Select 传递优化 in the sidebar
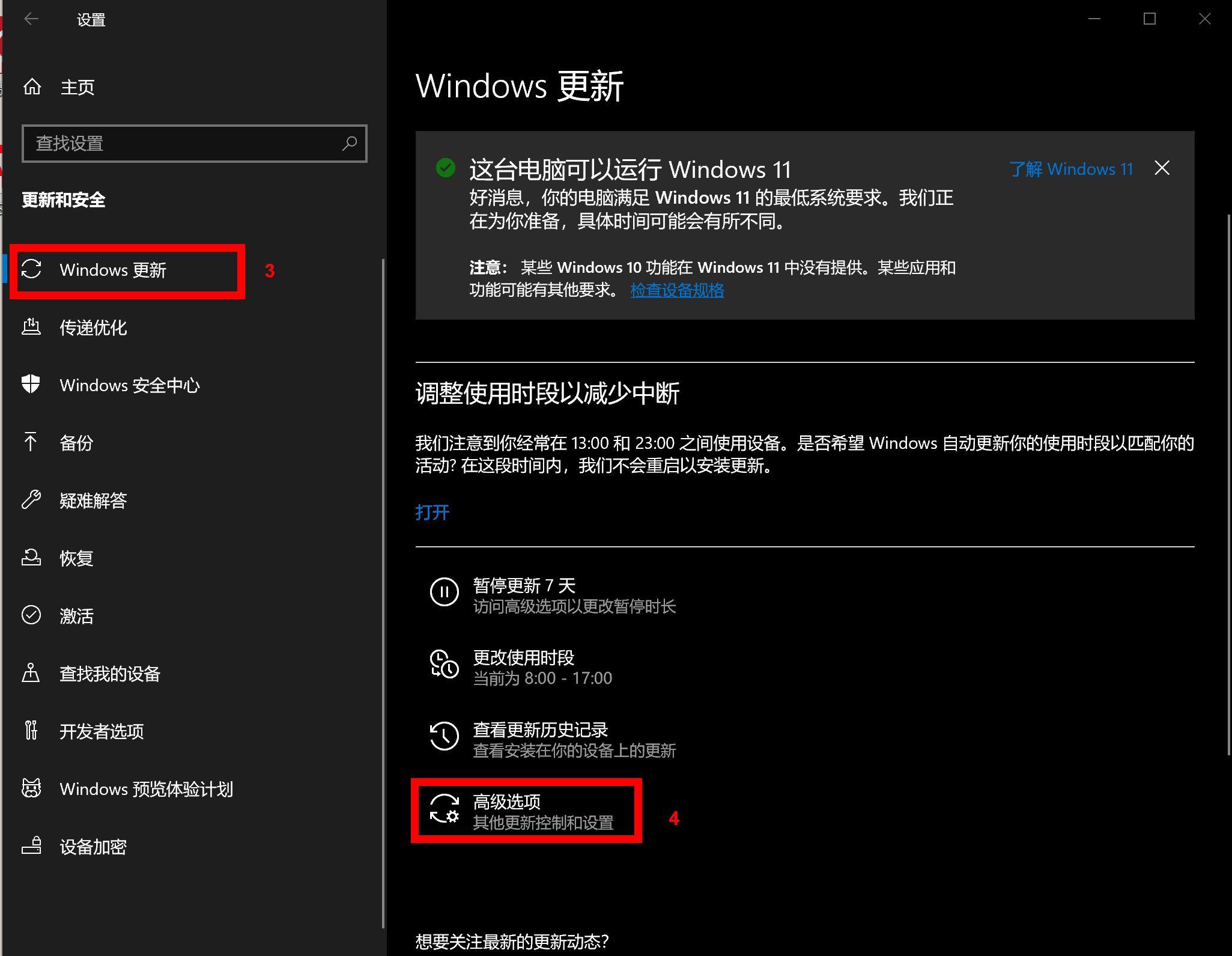Image resolution: width=1232 pixels, height=956 pixels. pos(93,327)
